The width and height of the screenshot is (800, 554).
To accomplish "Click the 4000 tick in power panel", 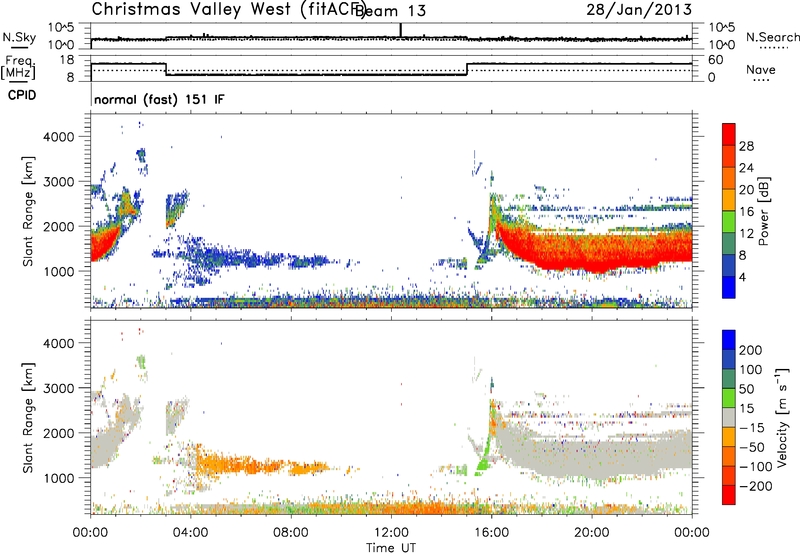I will click(58, 137).
